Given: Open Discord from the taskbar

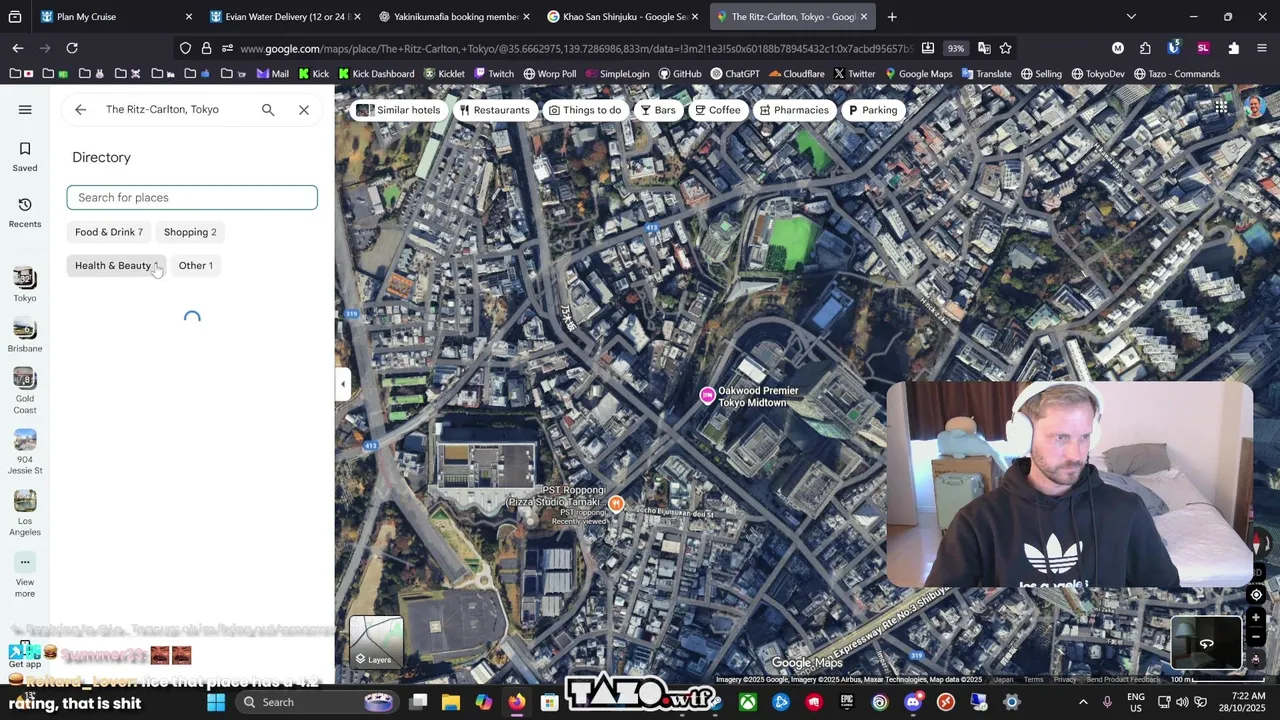Looking at the screenshot, I should coord(913,702).
